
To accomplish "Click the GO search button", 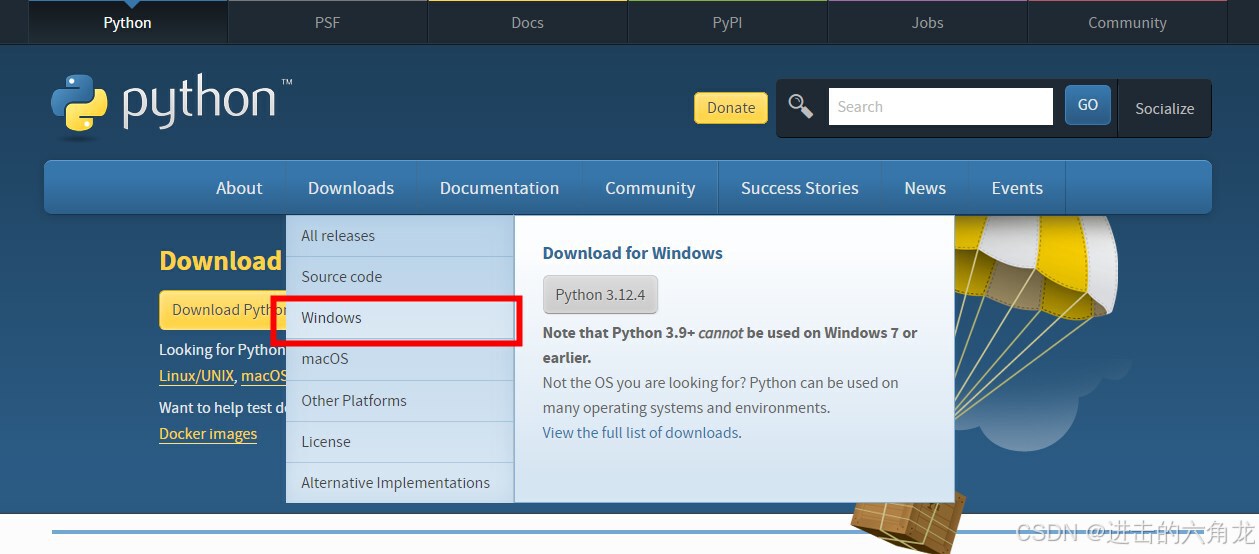I will 1088,105.
